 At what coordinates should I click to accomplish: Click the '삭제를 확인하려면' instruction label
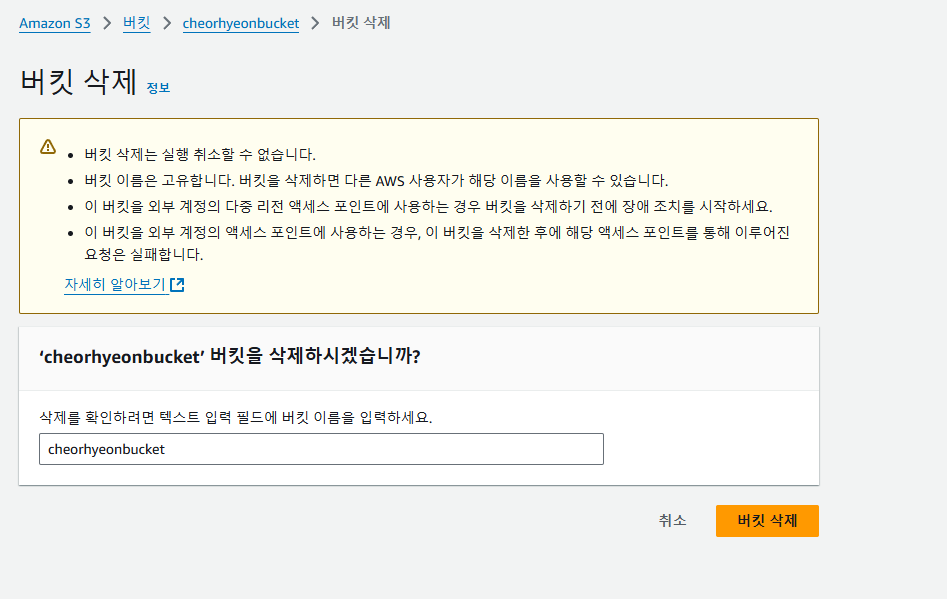tap(236, 417)
